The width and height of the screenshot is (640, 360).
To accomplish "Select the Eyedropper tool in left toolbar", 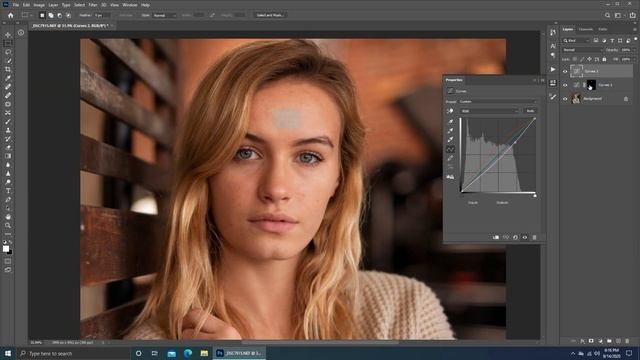I will coord(8,78).
